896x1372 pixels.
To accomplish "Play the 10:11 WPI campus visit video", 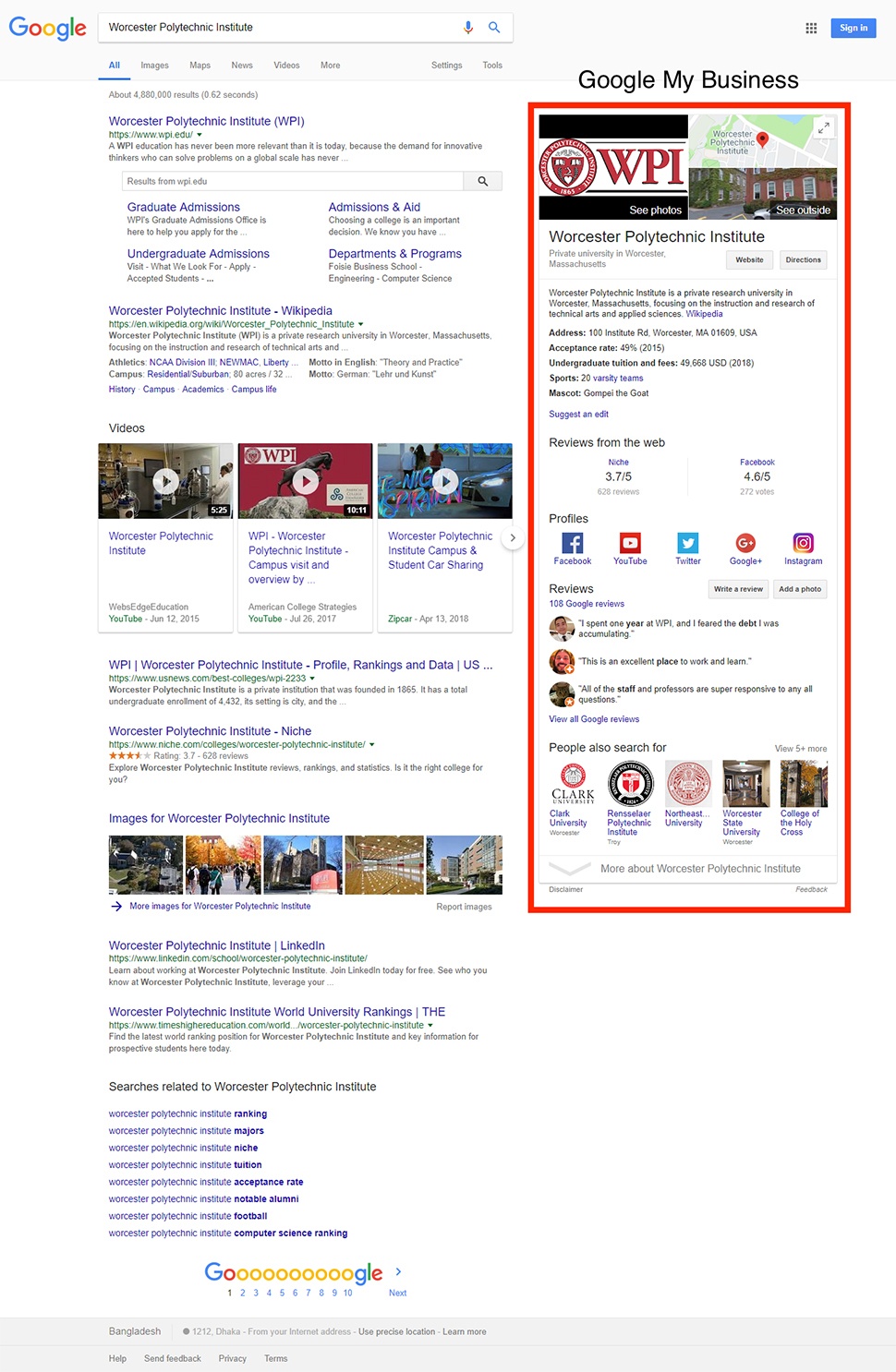I will [x=305, y=481].
